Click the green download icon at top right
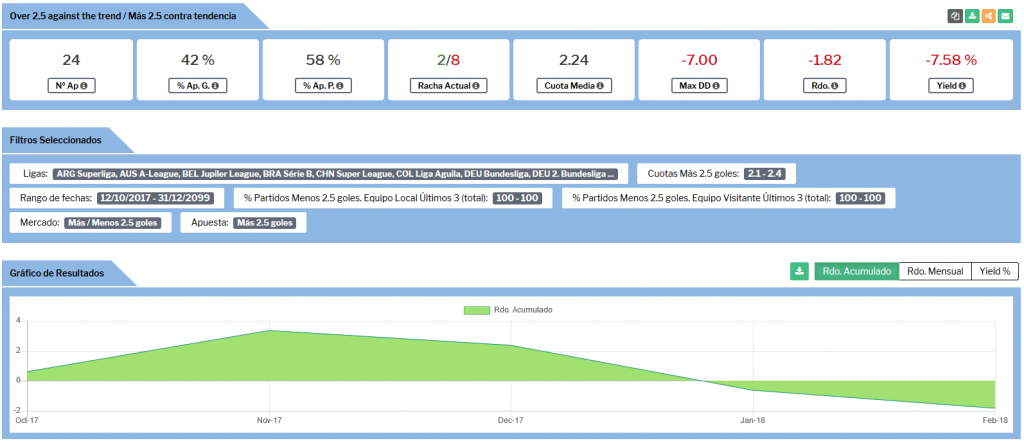This screenshot has width=1024, height=443. click(x=972, y=16)
